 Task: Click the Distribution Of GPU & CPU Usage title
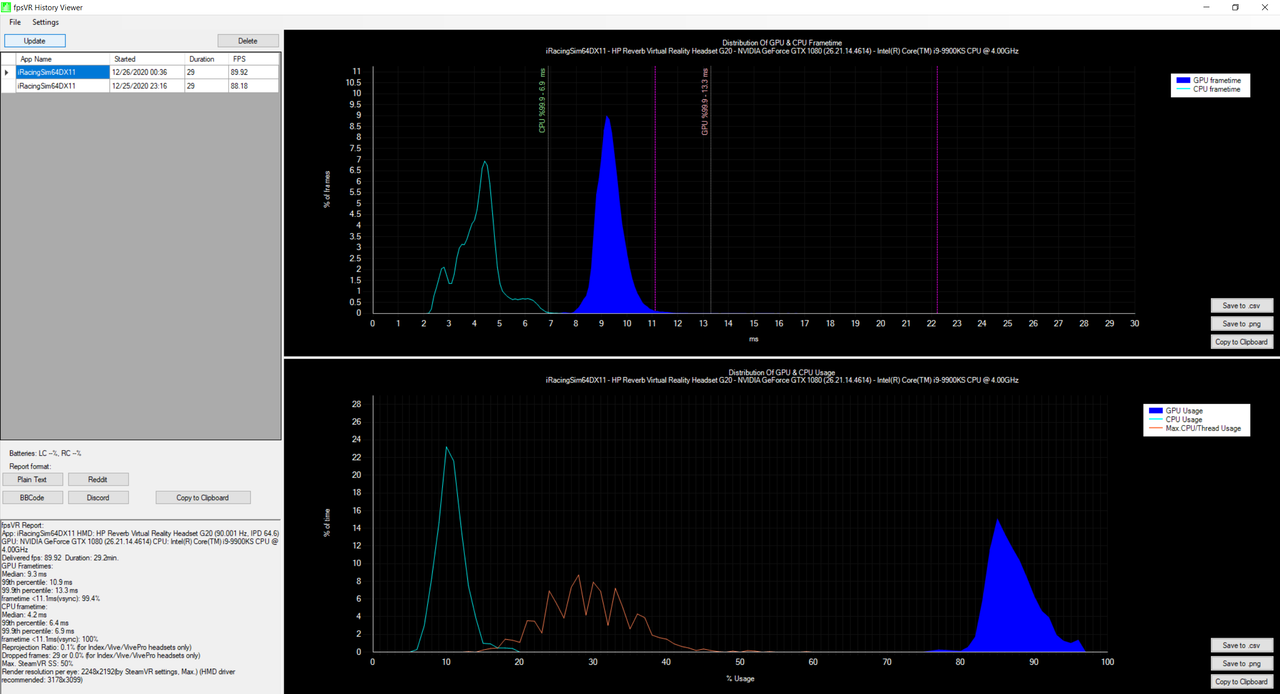782,372
